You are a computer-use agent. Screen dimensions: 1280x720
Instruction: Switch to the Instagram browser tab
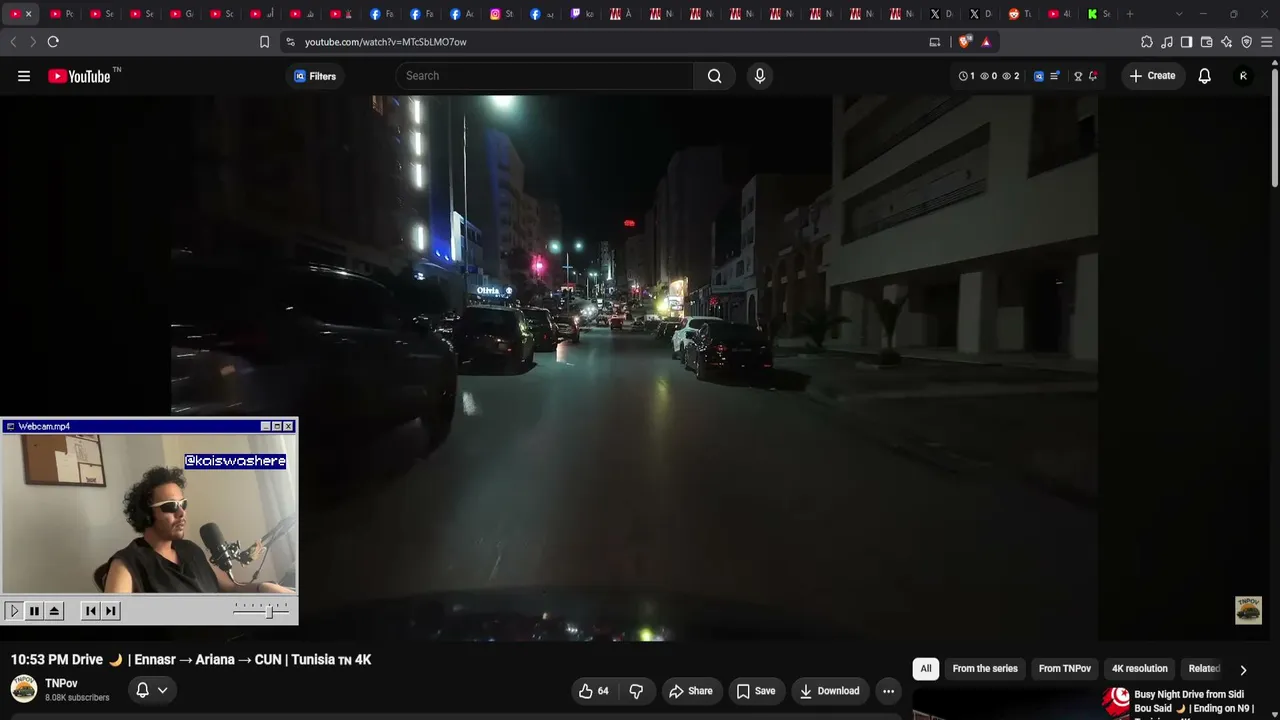click(503, 14)
